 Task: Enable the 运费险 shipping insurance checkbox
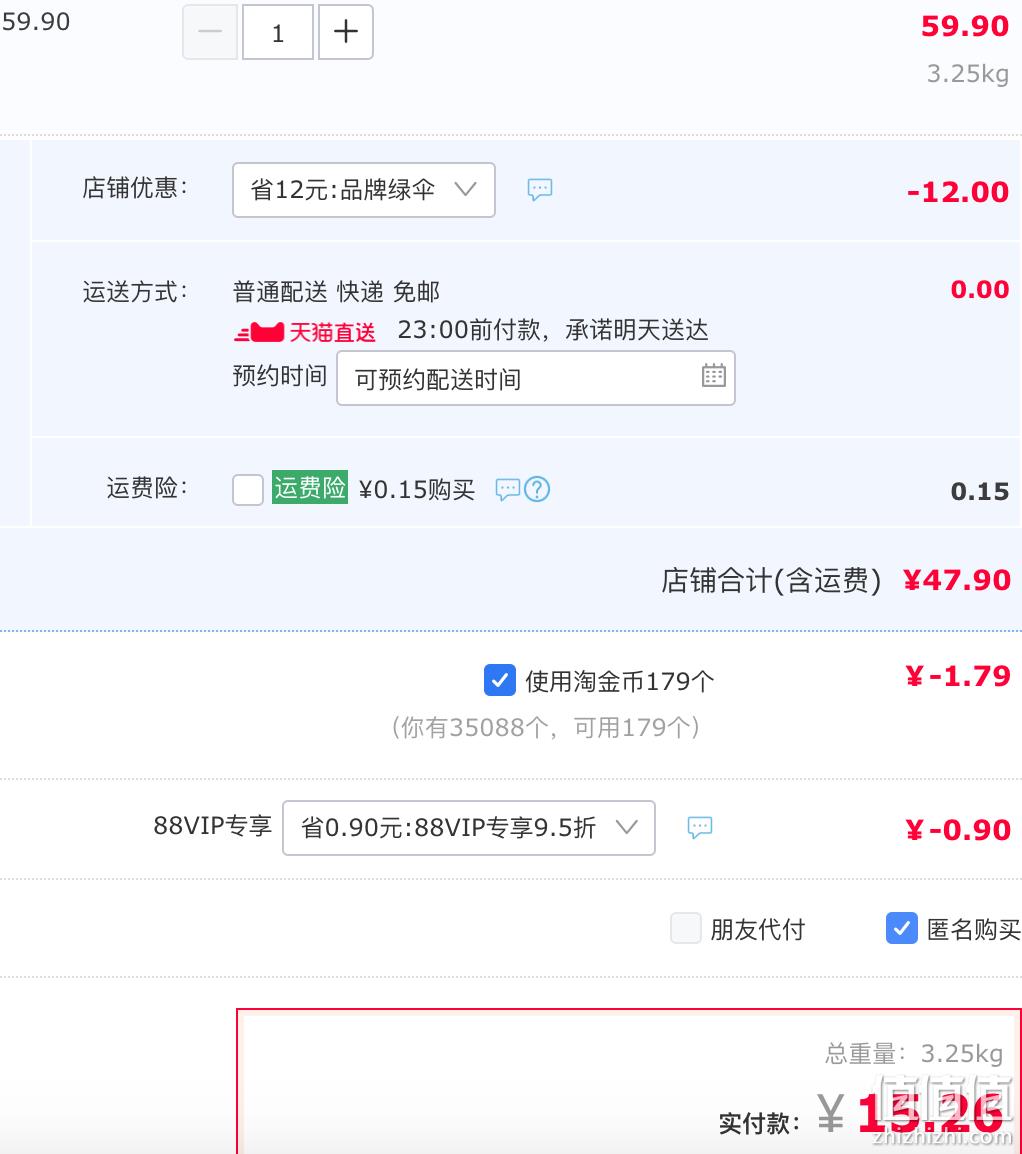pyautogui.click(x=248, y=489)
